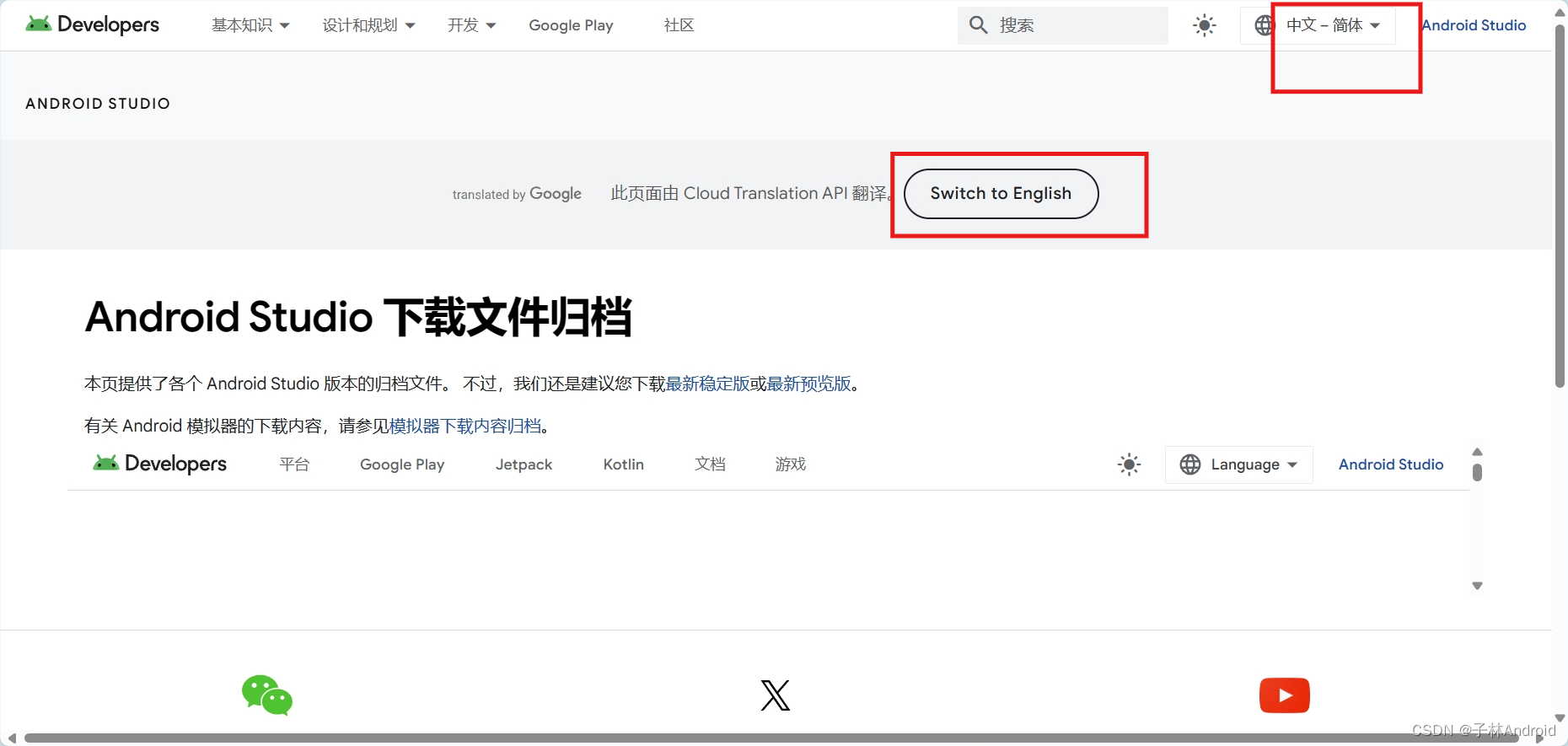Select the Kotlin menu item
Viewport: 1568px width, 746px height.
624,464
